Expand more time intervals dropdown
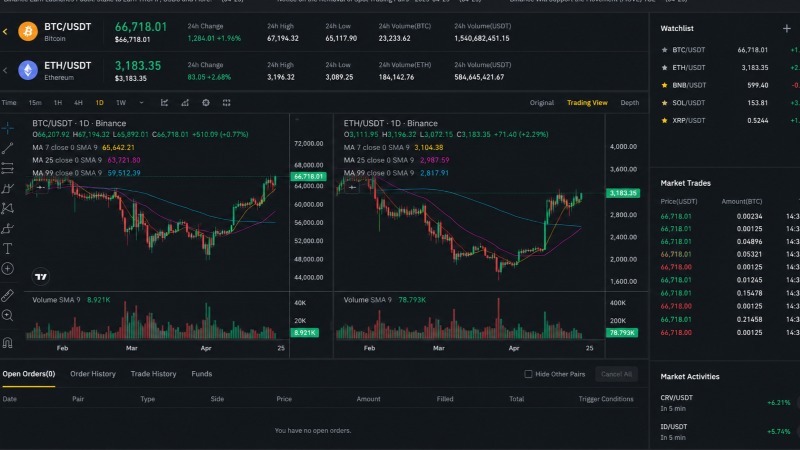 tap(141, 103)
